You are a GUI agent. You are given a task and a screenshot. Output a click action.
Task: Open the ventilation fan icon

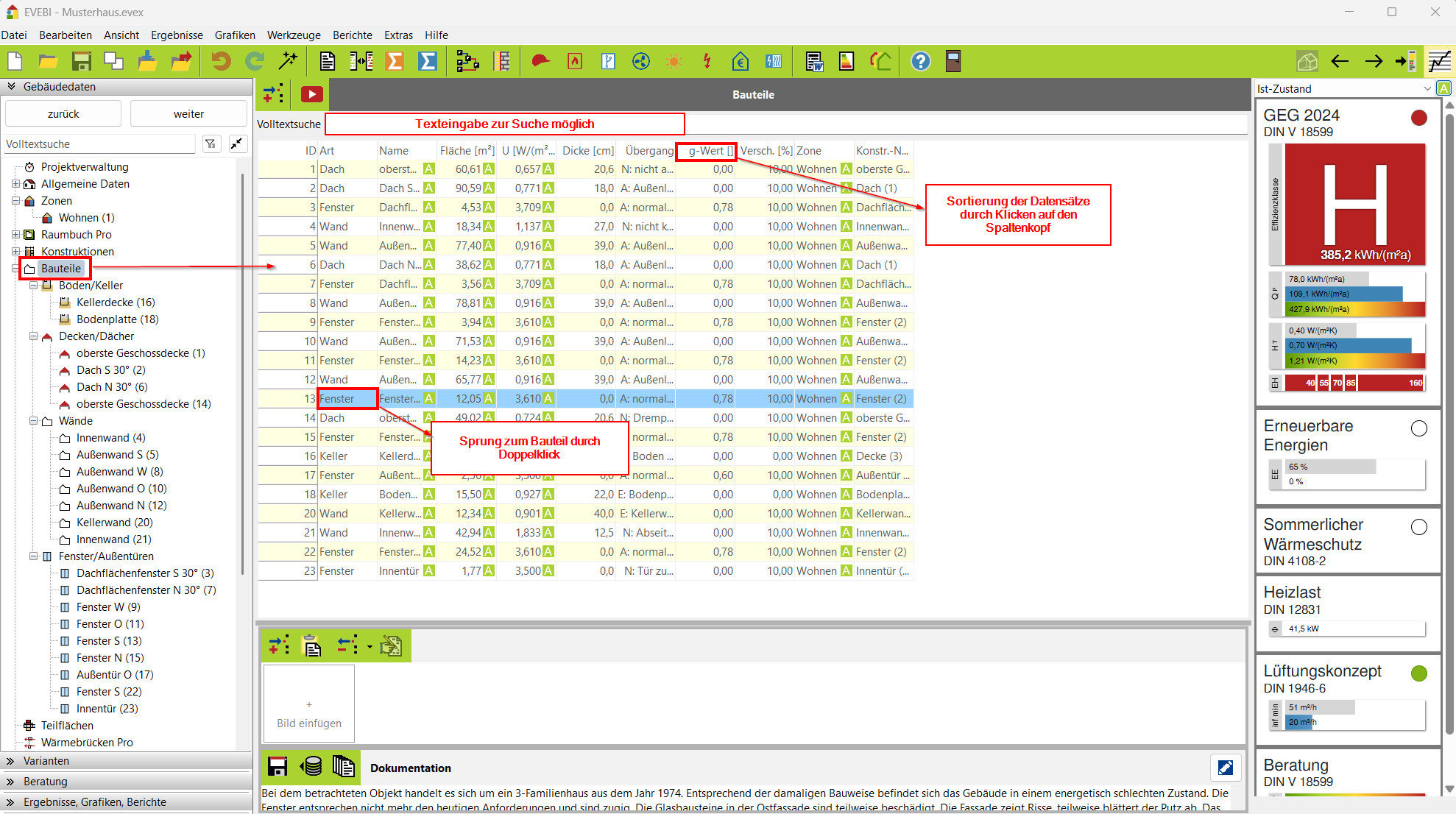click(x=641, y=61)
